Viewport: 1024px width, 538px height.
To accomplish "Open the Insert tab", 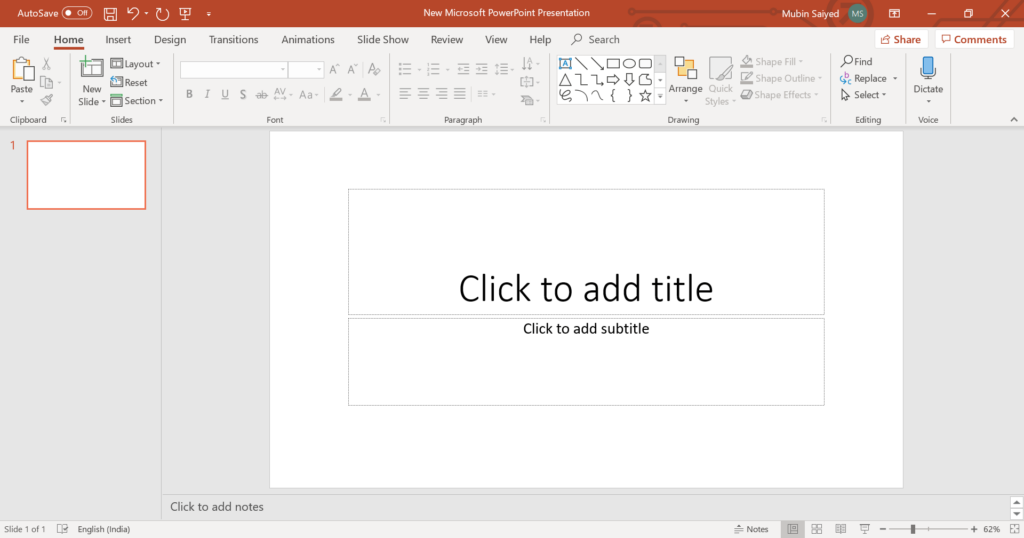I will coord(118,40).
